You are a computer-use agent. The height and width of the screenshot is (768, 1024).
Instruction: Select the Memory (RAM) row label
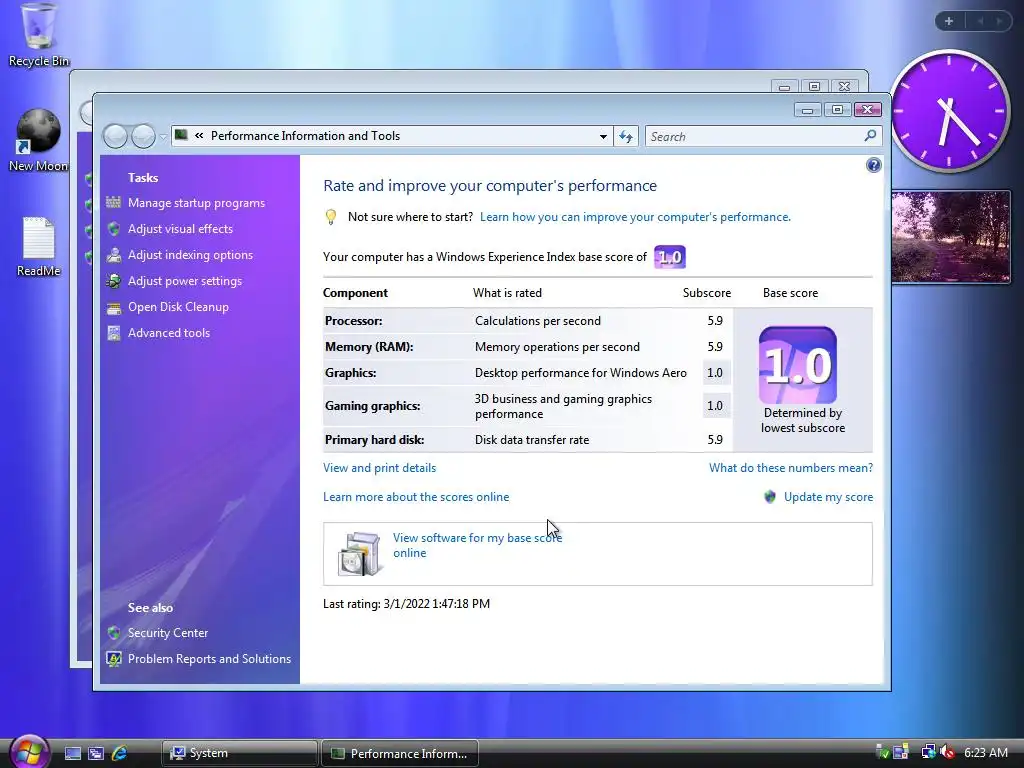(369, 347)
